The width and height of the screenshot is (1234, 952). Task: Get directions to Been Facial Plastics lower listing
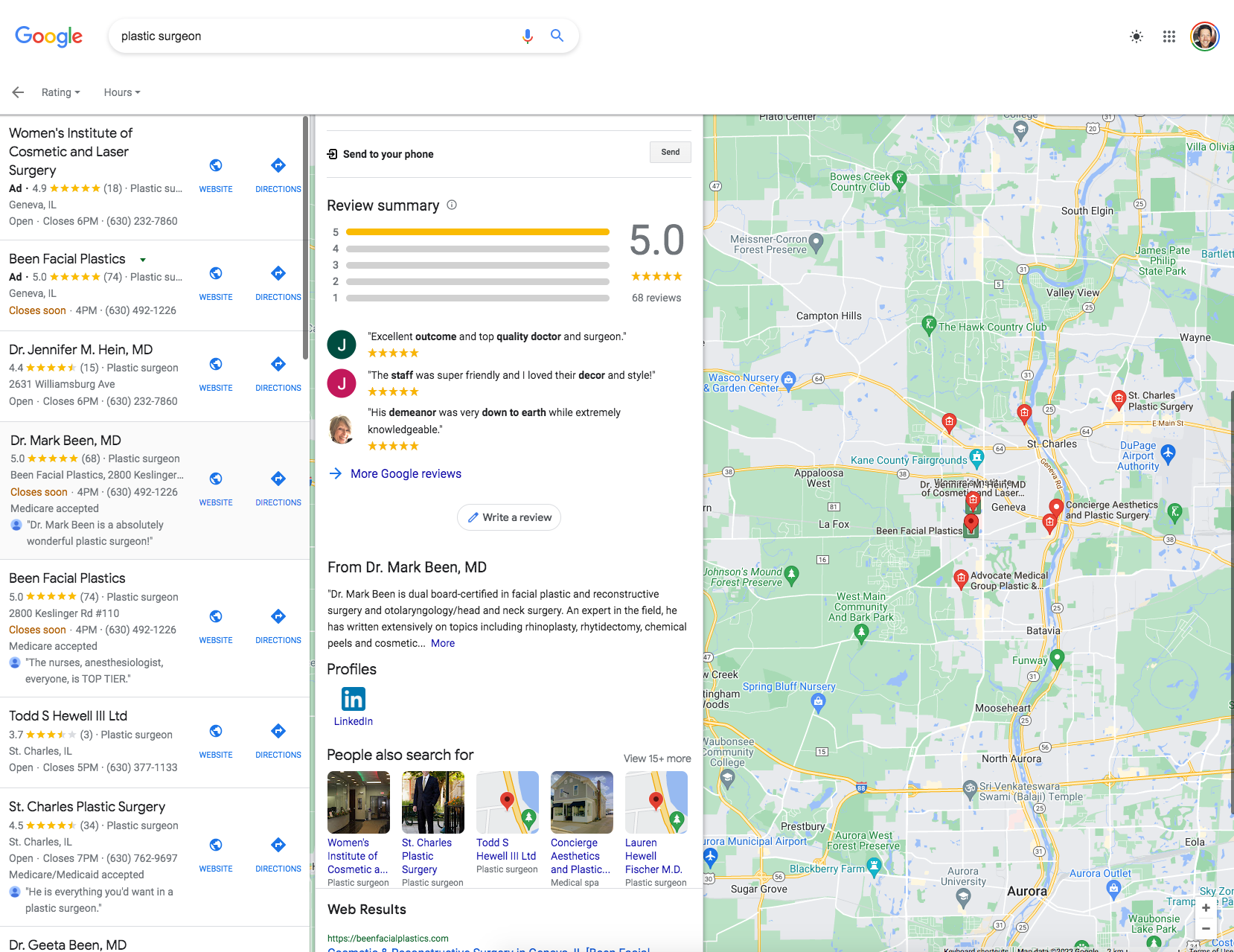278,616
